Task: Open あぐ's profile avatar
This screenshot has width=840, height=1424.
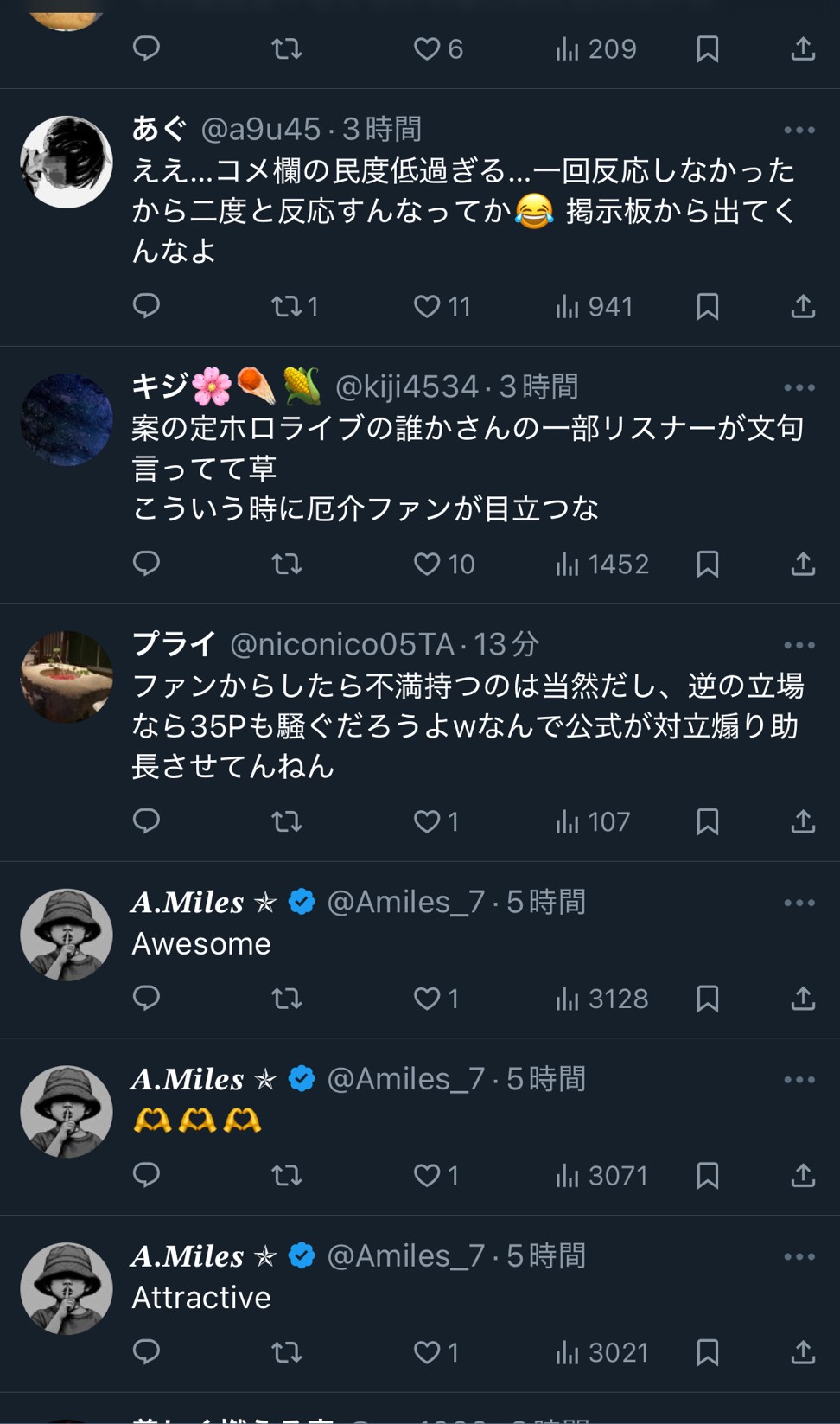Action: coord(67,162)
